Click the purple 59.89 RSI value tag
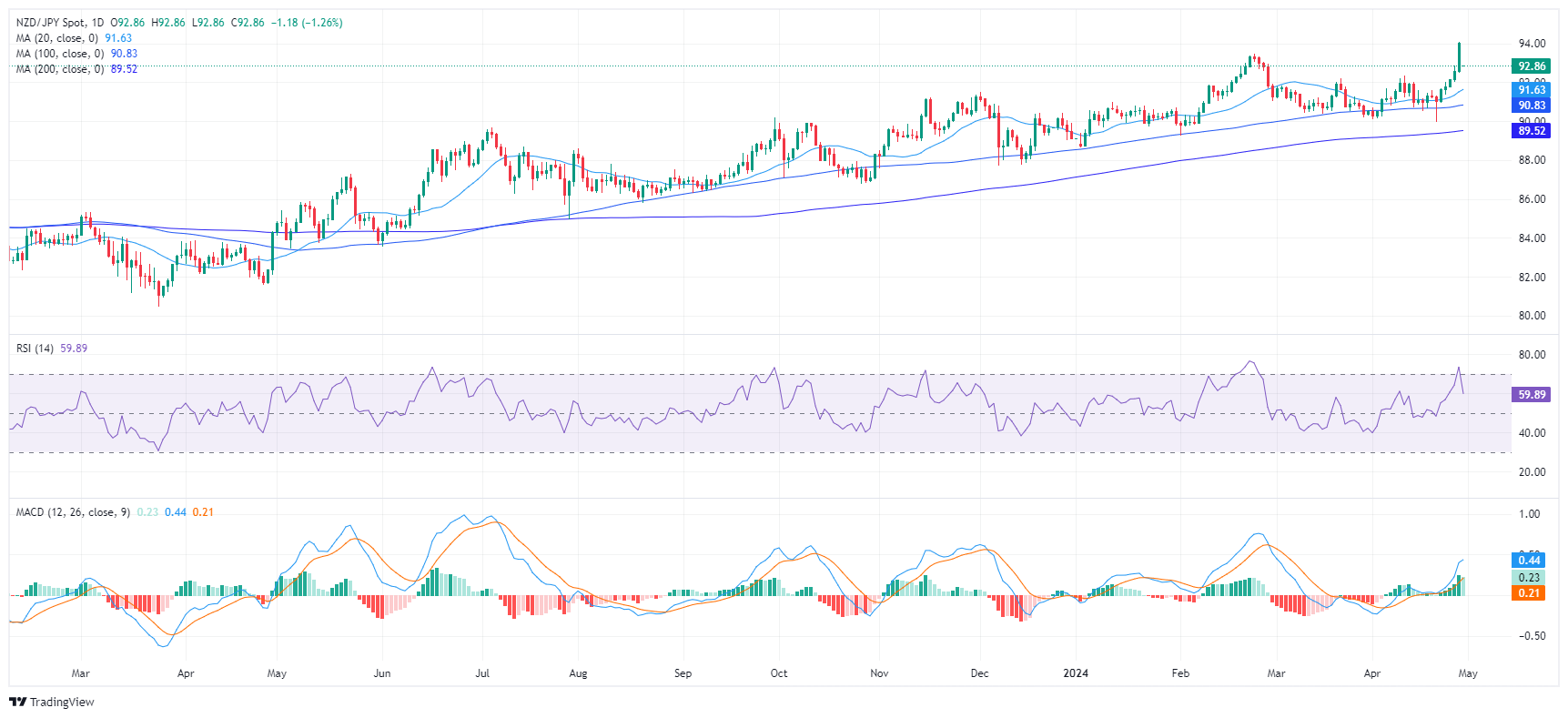 [1532, 395]
